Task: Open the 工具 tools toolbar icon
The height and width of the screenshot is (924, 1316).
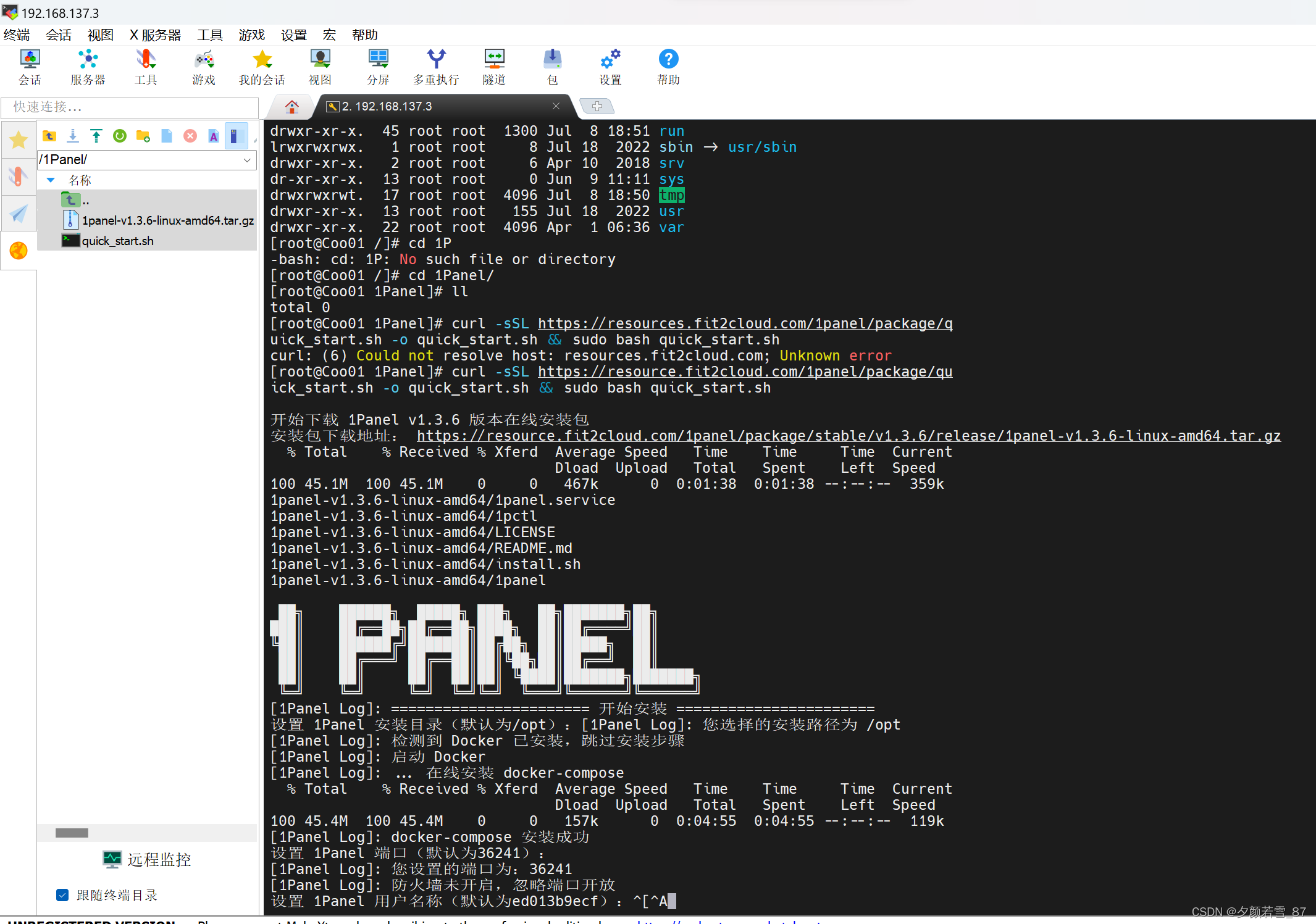Action: click(x=146, y=67)
